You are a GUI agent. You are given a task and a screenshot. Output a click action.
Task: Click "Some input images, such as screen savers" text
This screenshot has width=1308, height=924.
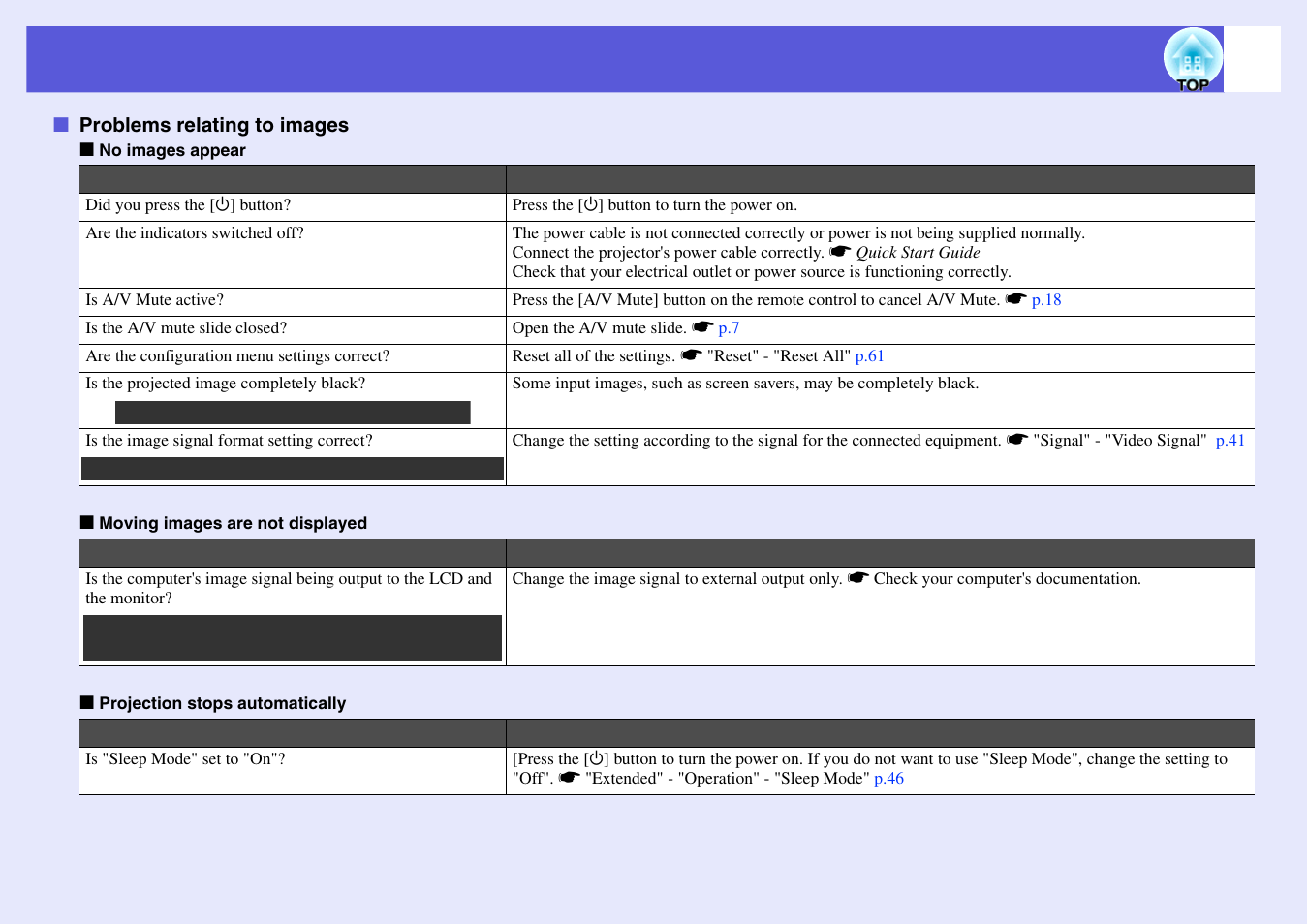point(745,384)
